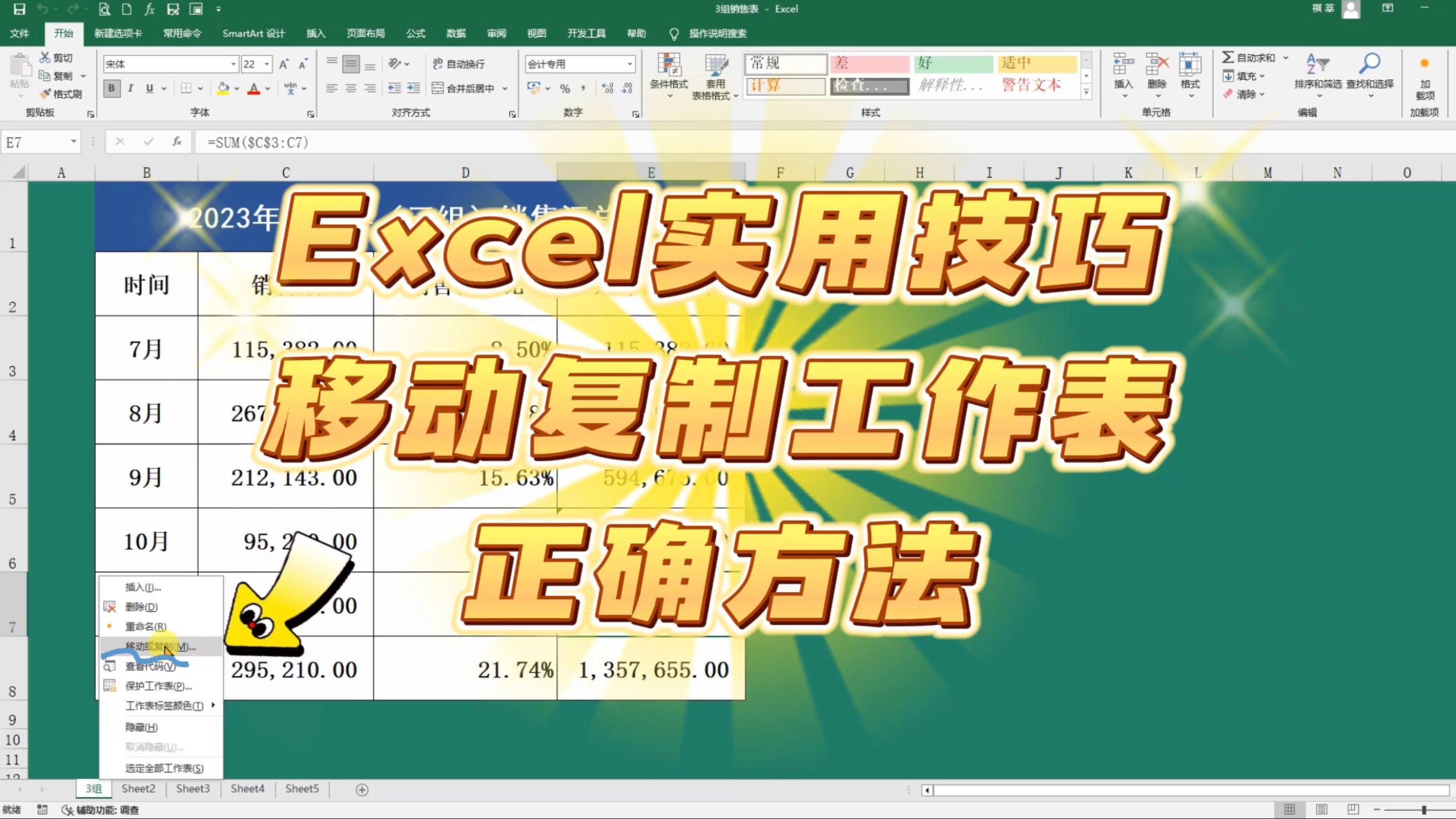Toggle Wrap Text (自动换行)
This screenshot has width=1456, height=819.
tap(458, 64)
